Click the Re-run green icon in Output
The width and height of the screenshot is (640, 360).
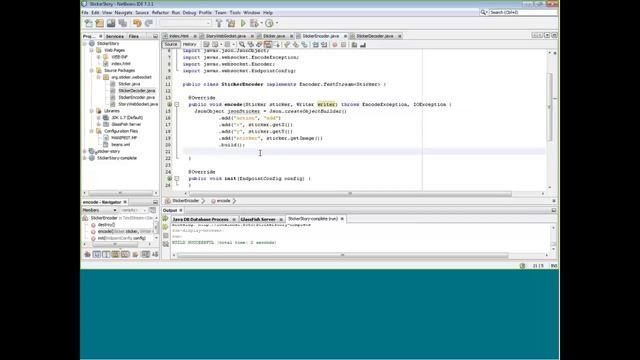pos(166,219)
